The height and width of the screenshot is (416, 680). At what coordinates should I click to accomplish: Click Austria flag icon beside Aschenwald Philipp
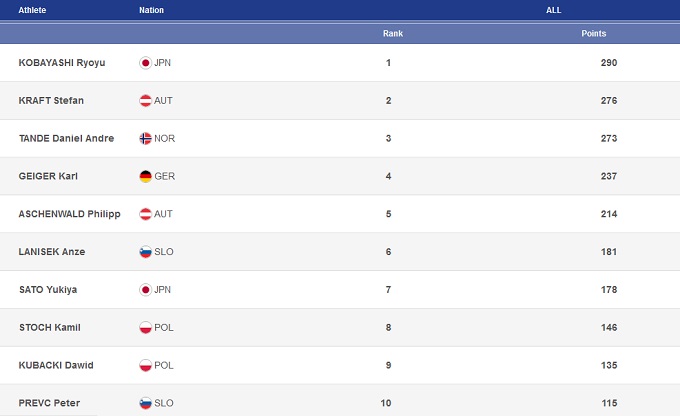145,214
